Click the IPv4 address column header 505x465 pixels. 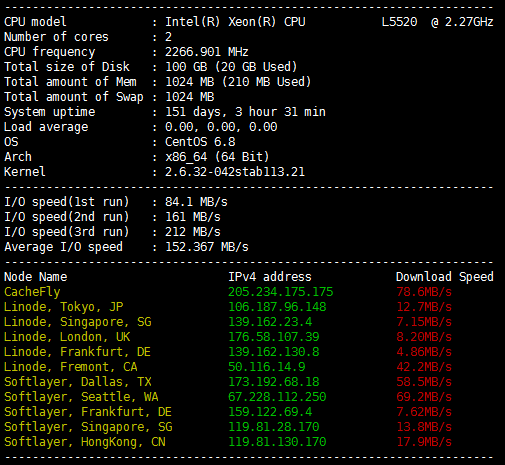click(x=270, y=277)
